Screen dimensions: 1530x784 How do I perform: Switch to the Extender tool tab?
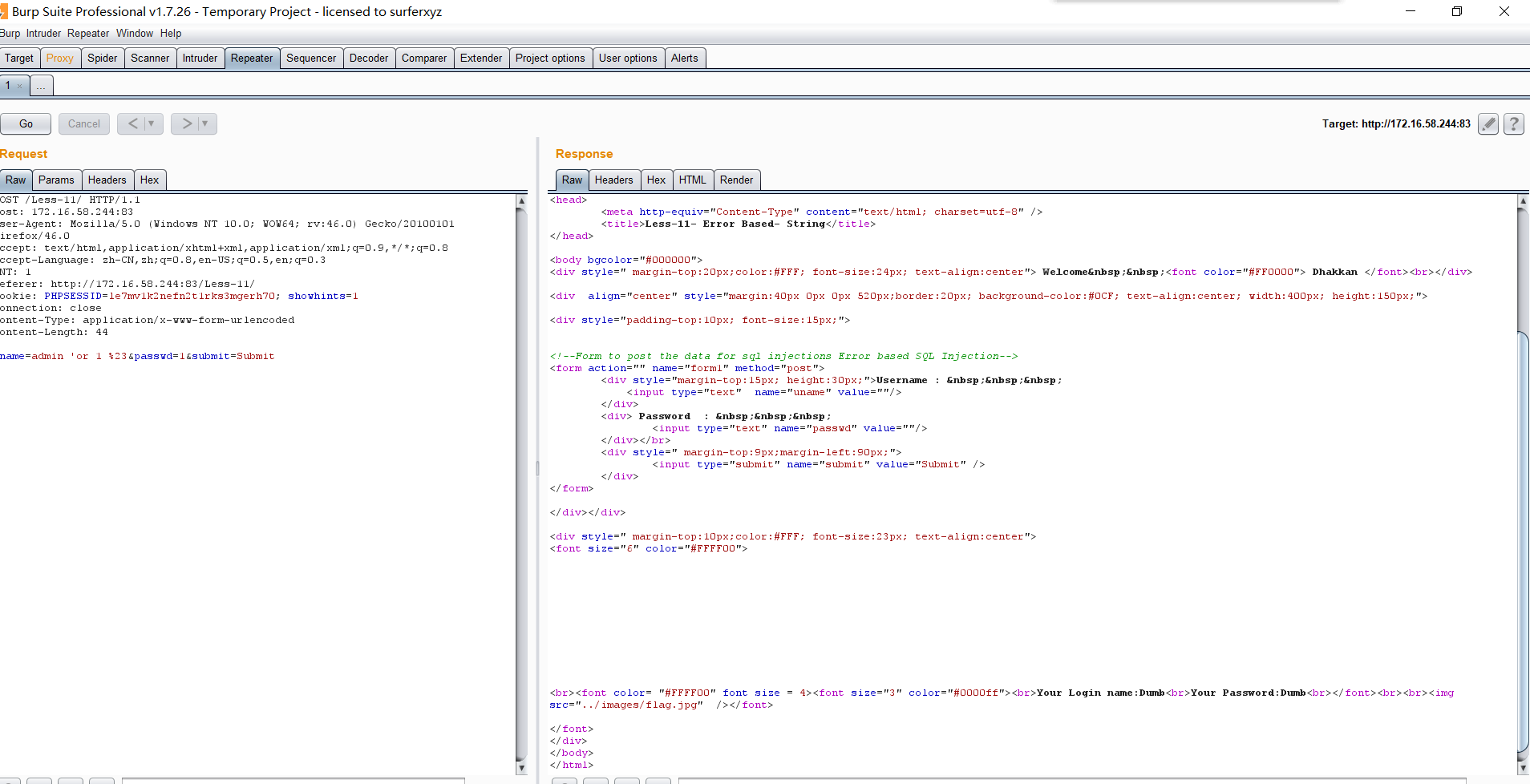tap(481, 58)
